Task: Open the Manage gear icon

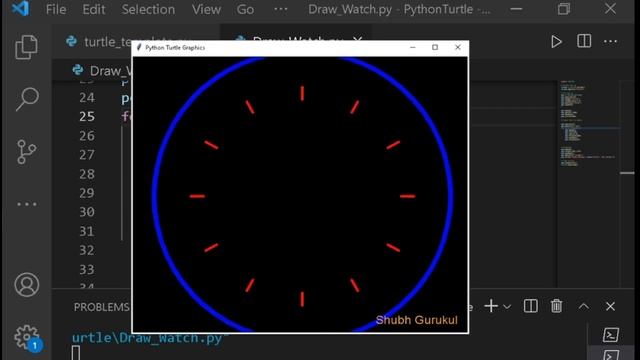Action: click(27, 338)
